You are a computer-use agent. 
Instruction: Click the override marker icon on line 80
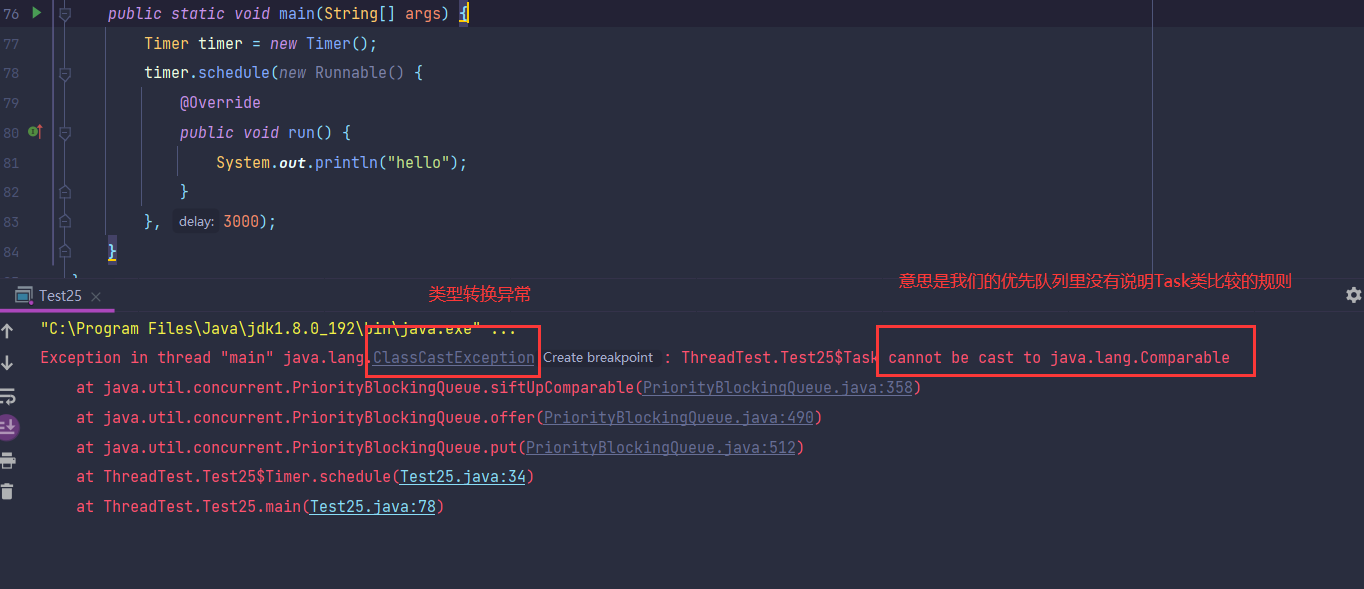pos(34,131)
